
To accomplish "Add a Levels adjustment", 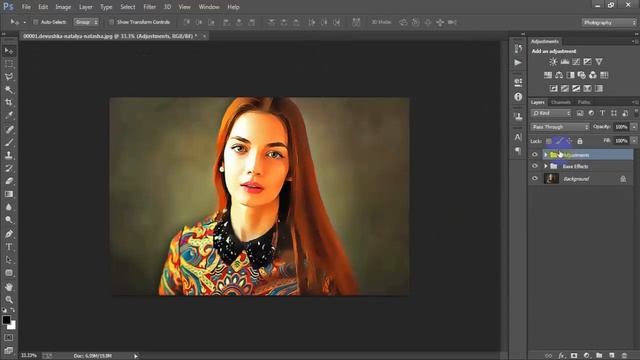I will tap(565, 62).
